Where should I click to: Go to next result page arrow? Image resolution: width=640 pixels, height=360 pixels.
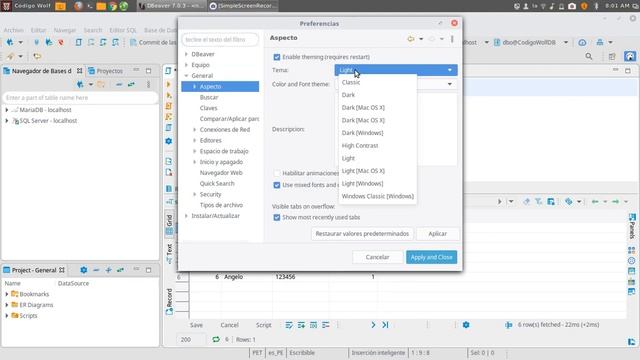(373, 325)
